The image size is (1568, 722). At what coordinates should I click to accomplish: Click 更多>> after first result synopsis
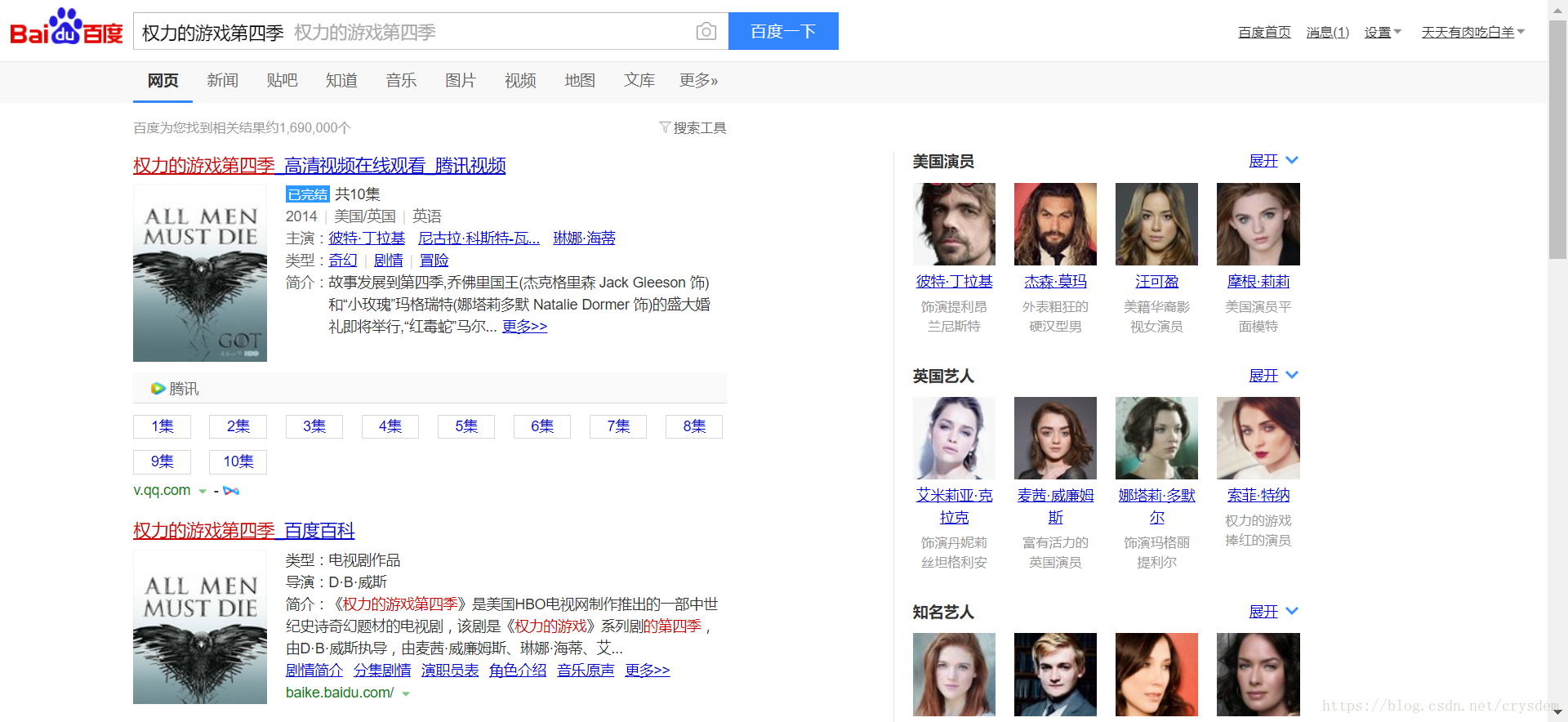524,326
